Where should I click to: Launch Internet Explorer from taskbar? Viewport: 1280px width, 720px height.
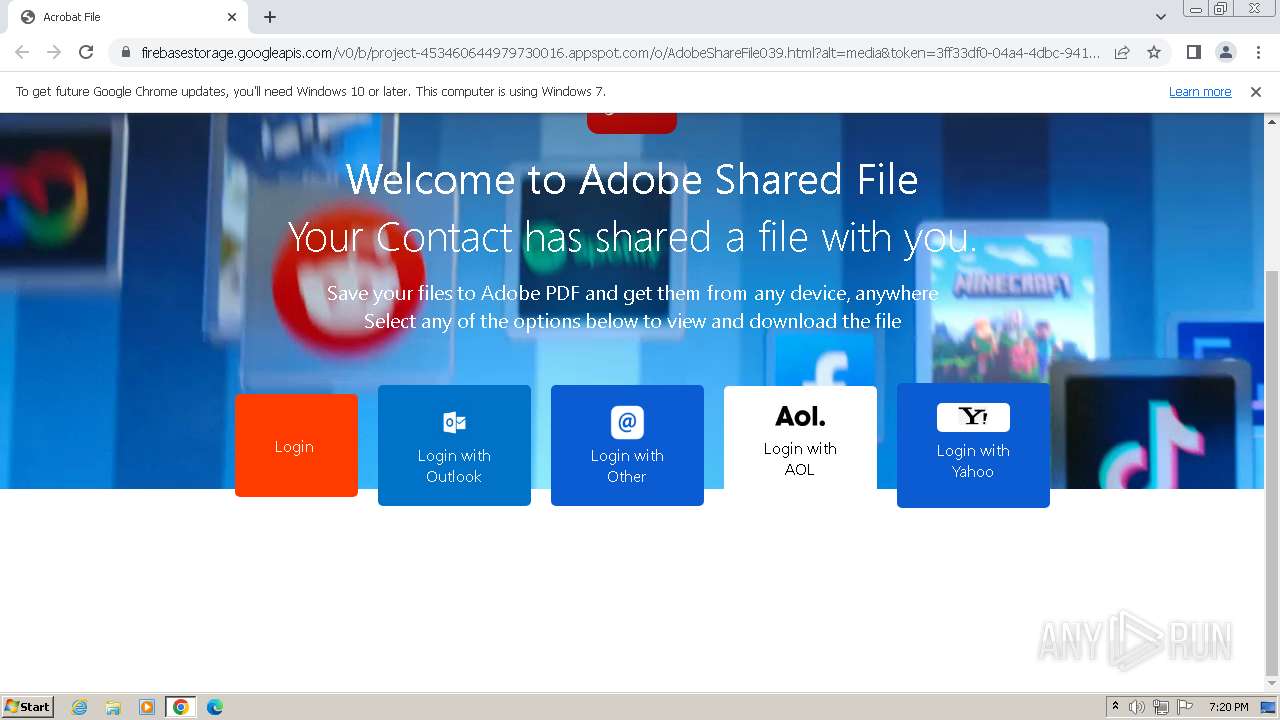pos(80,707)
